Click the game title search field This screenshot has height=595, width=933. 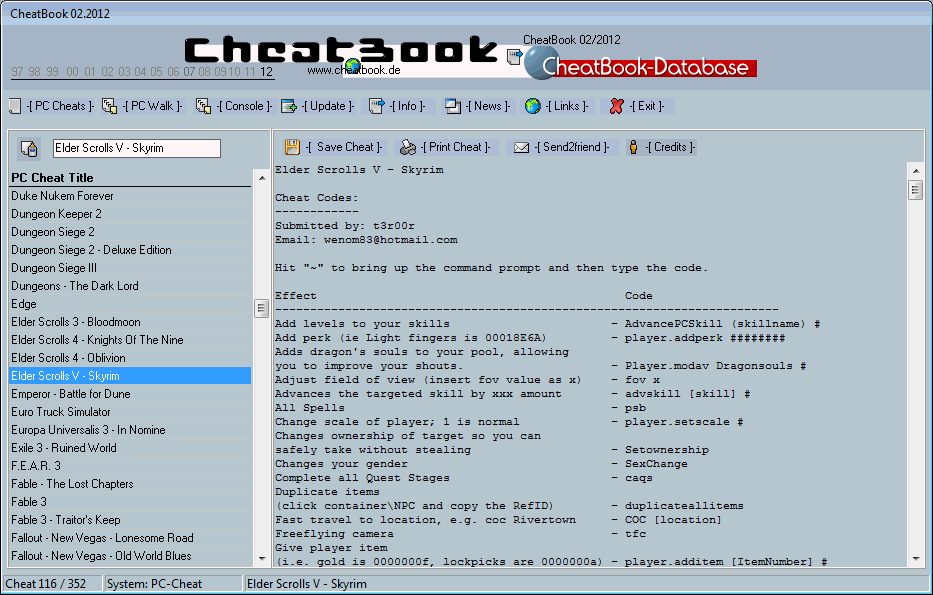[137, 148]
